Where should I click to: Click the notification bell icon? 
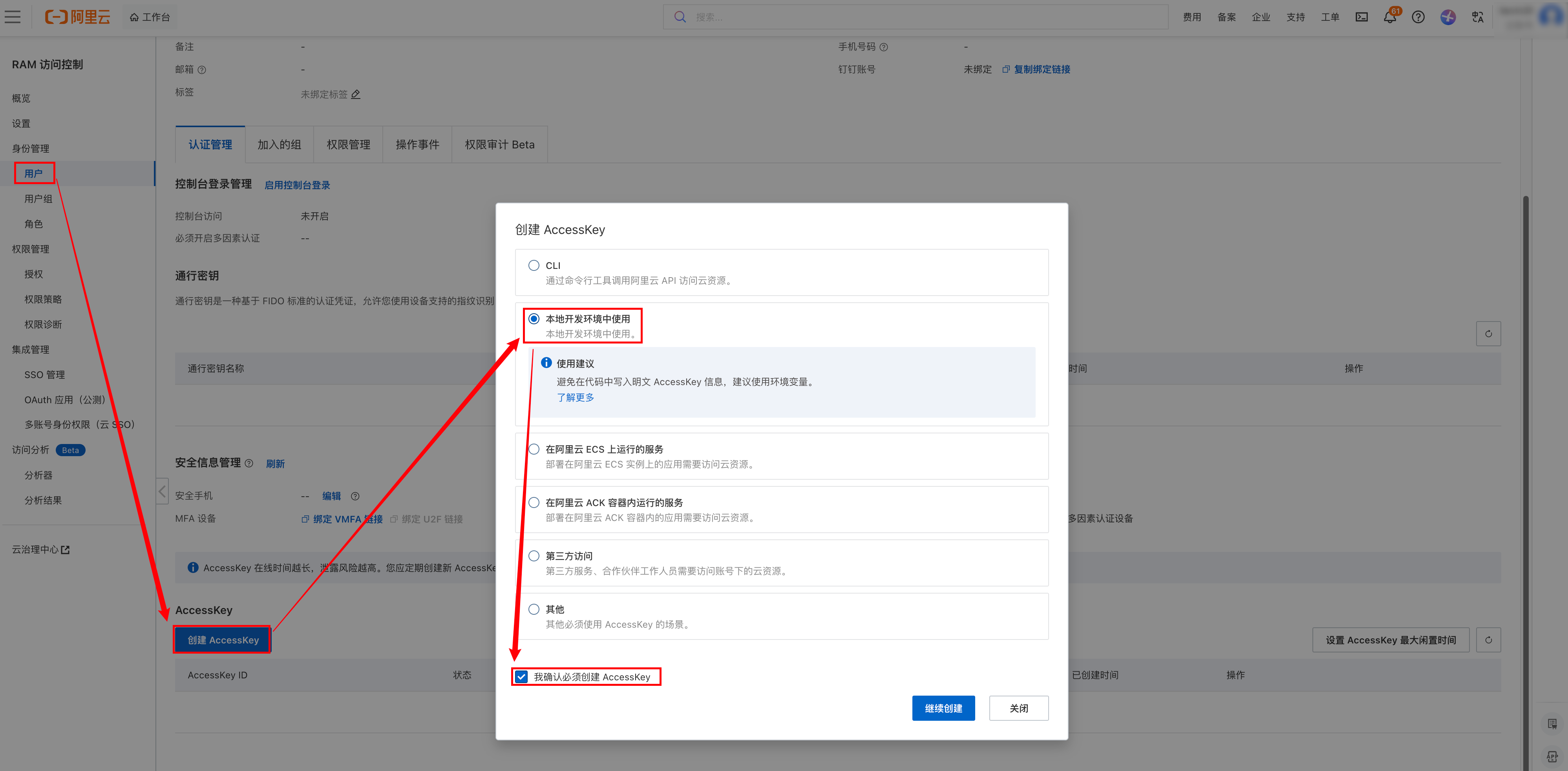1390,17
